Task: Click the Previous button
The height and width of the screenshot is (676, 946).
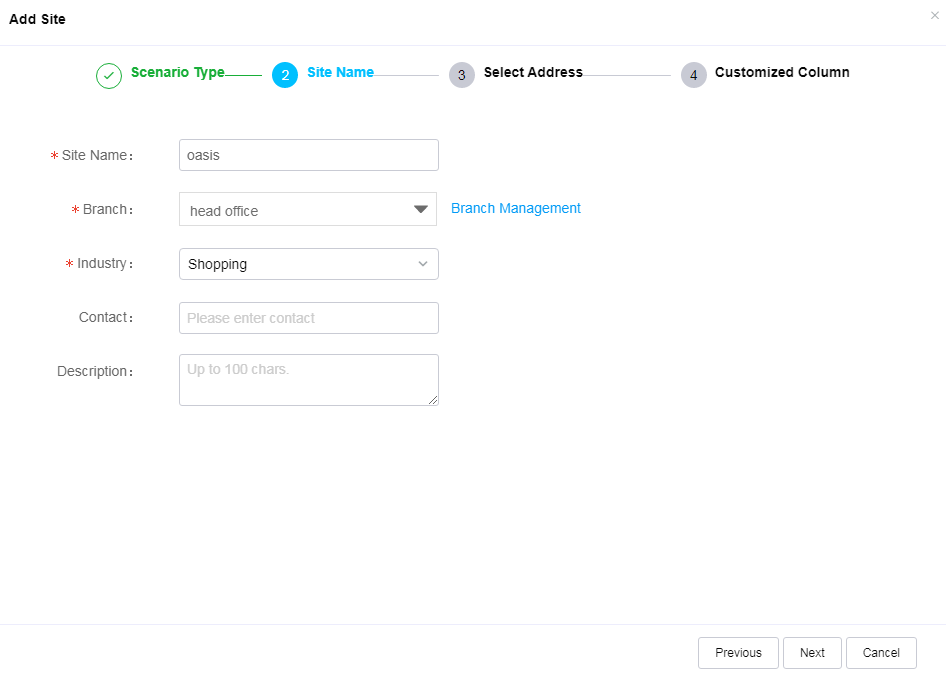Action: [x=738, y=652]
